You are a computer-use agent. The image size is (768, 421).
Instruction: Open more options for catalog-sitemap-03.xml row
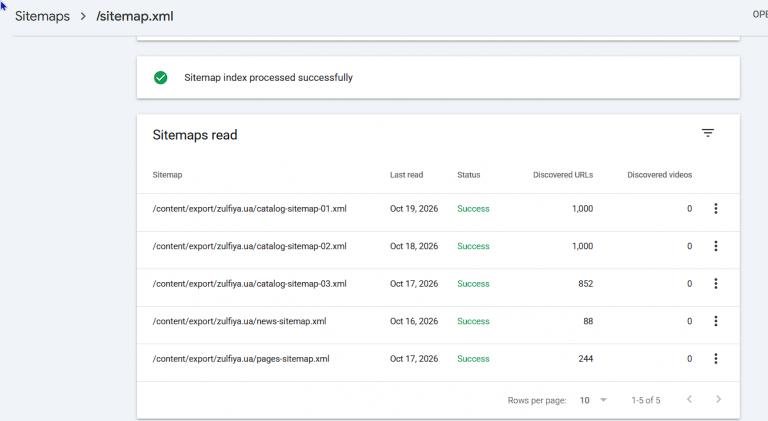point(716,283)
